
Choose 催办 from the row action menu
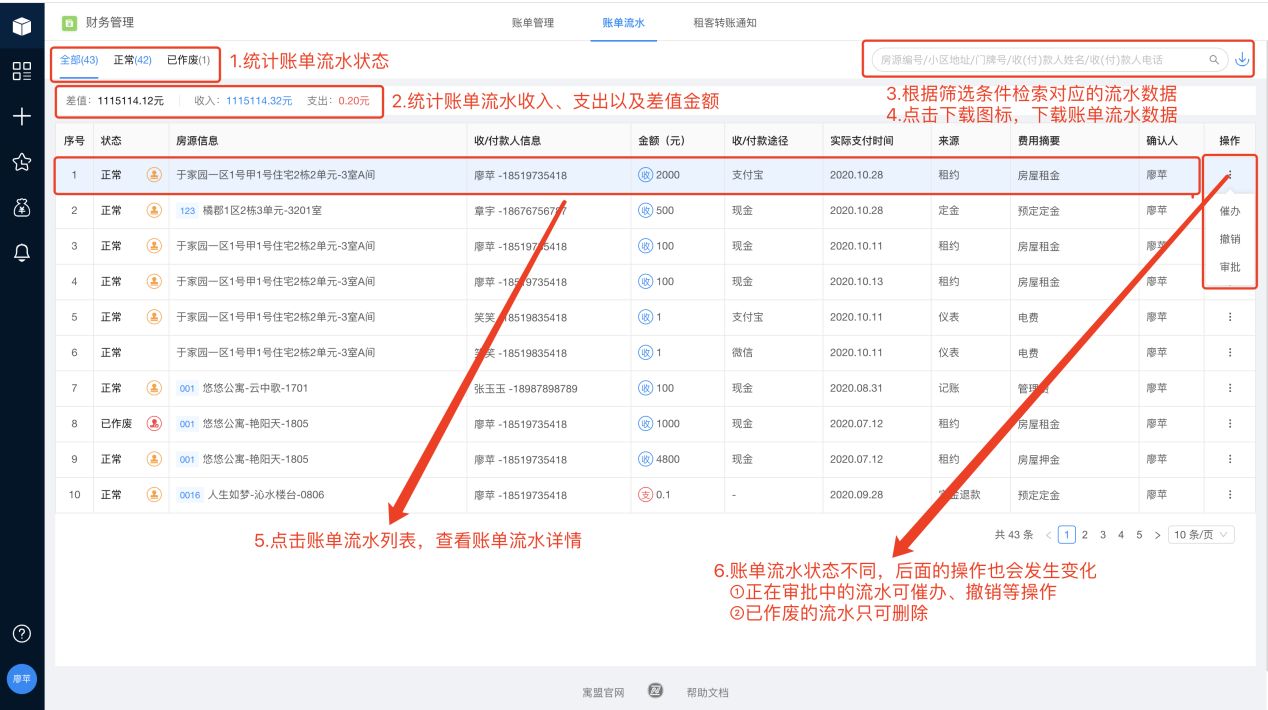pyautogui.click(x=1230, y=211)
